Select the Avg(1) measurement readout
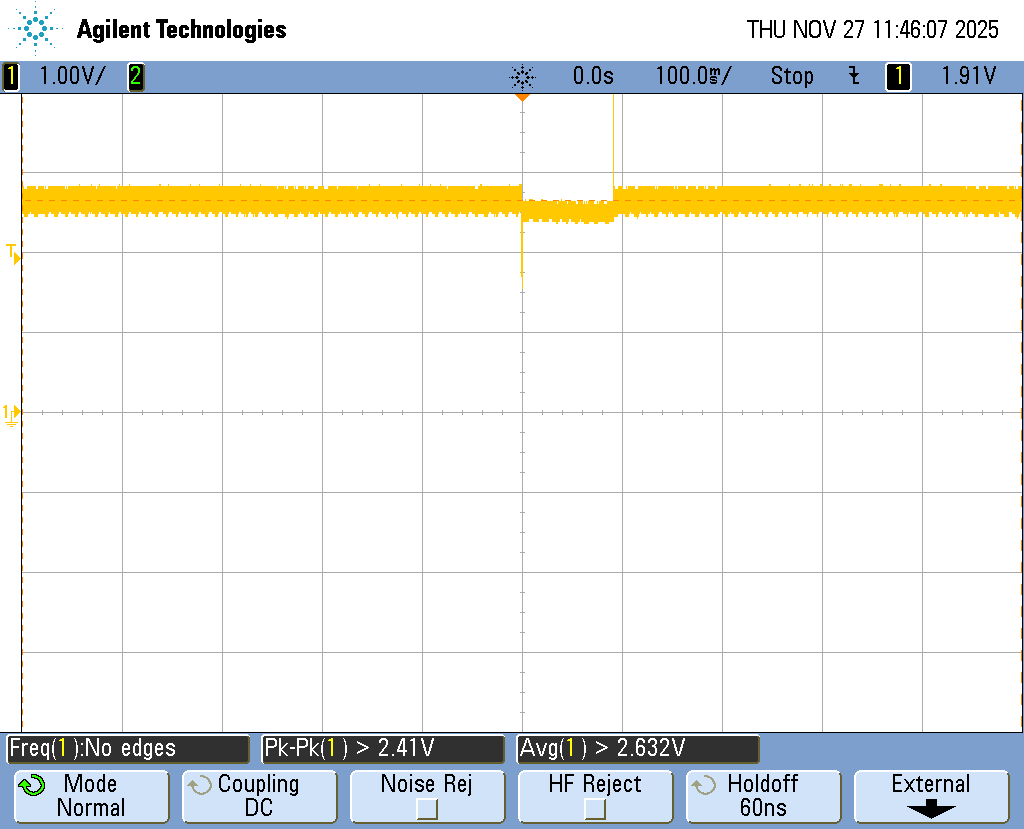The height and width of the screenshot is (829, 1024). point(637,748)
